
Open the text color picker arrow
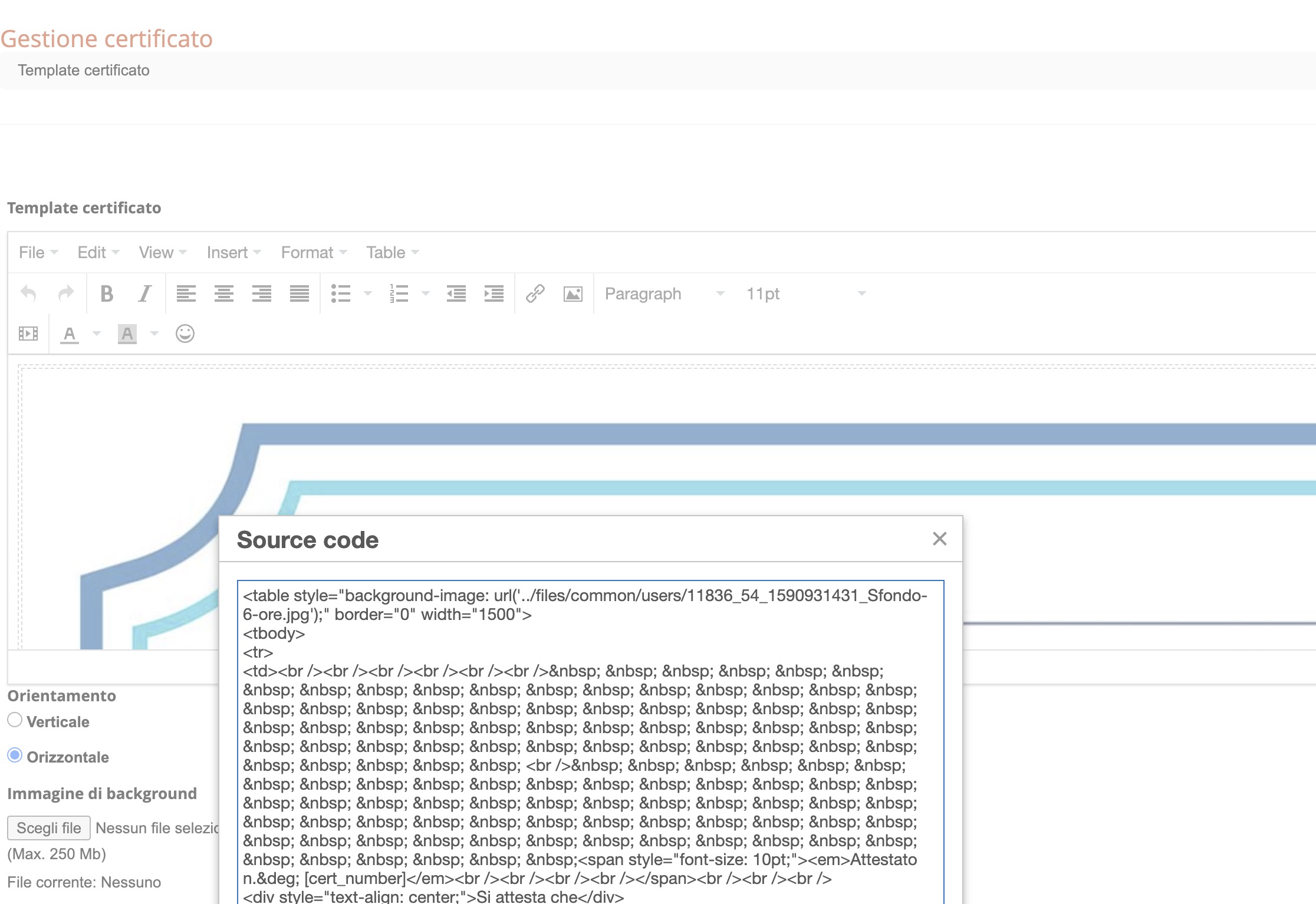pyautogui.click(x=97, y=334)
